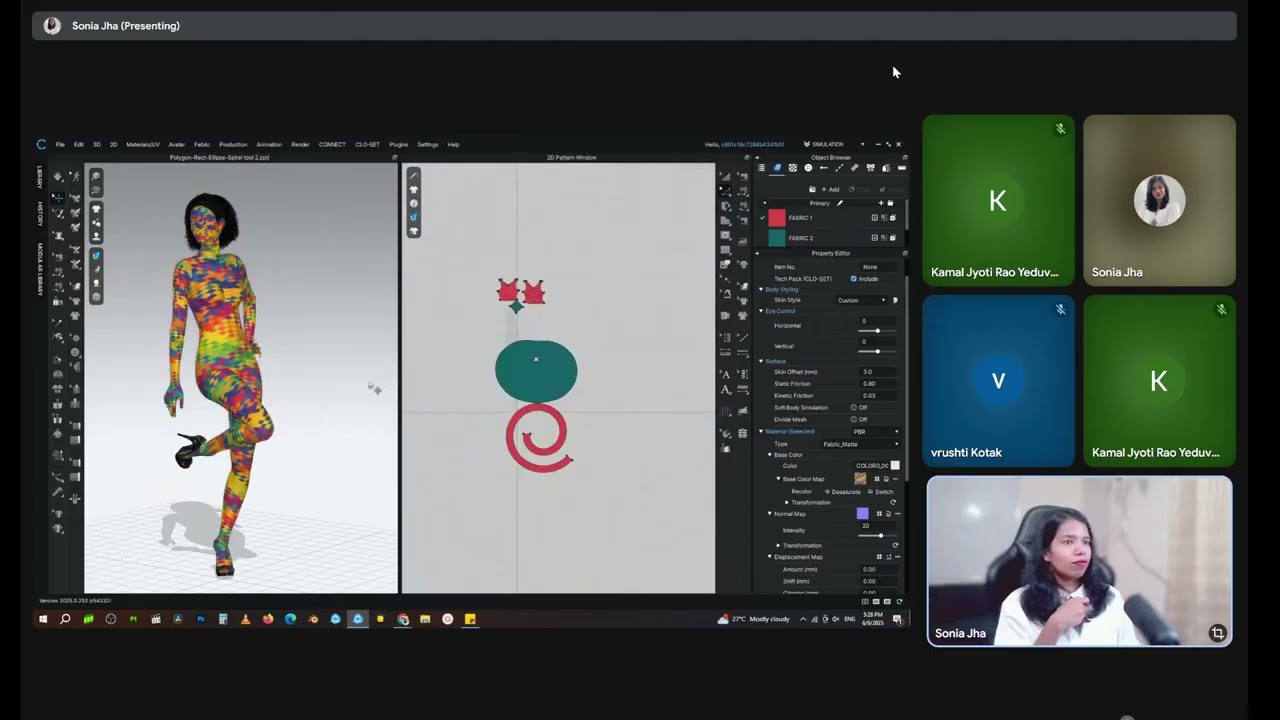1280x720 pixels.
Task: Open the Materials/UV menu
Action: click(143, 144)
